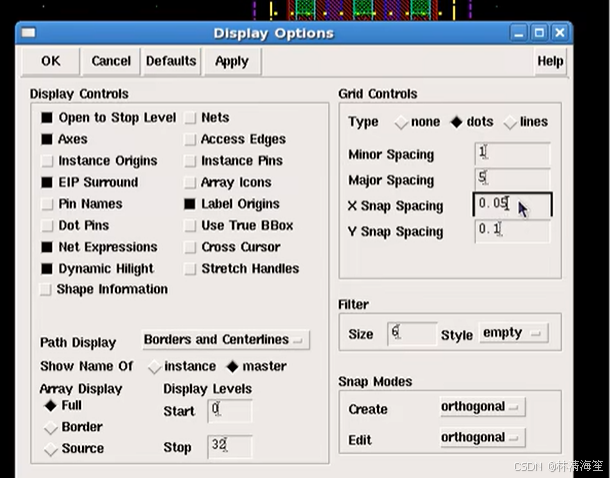Click the OK button
This screenshot has width=610, height=478.
[x=51, y=61]
